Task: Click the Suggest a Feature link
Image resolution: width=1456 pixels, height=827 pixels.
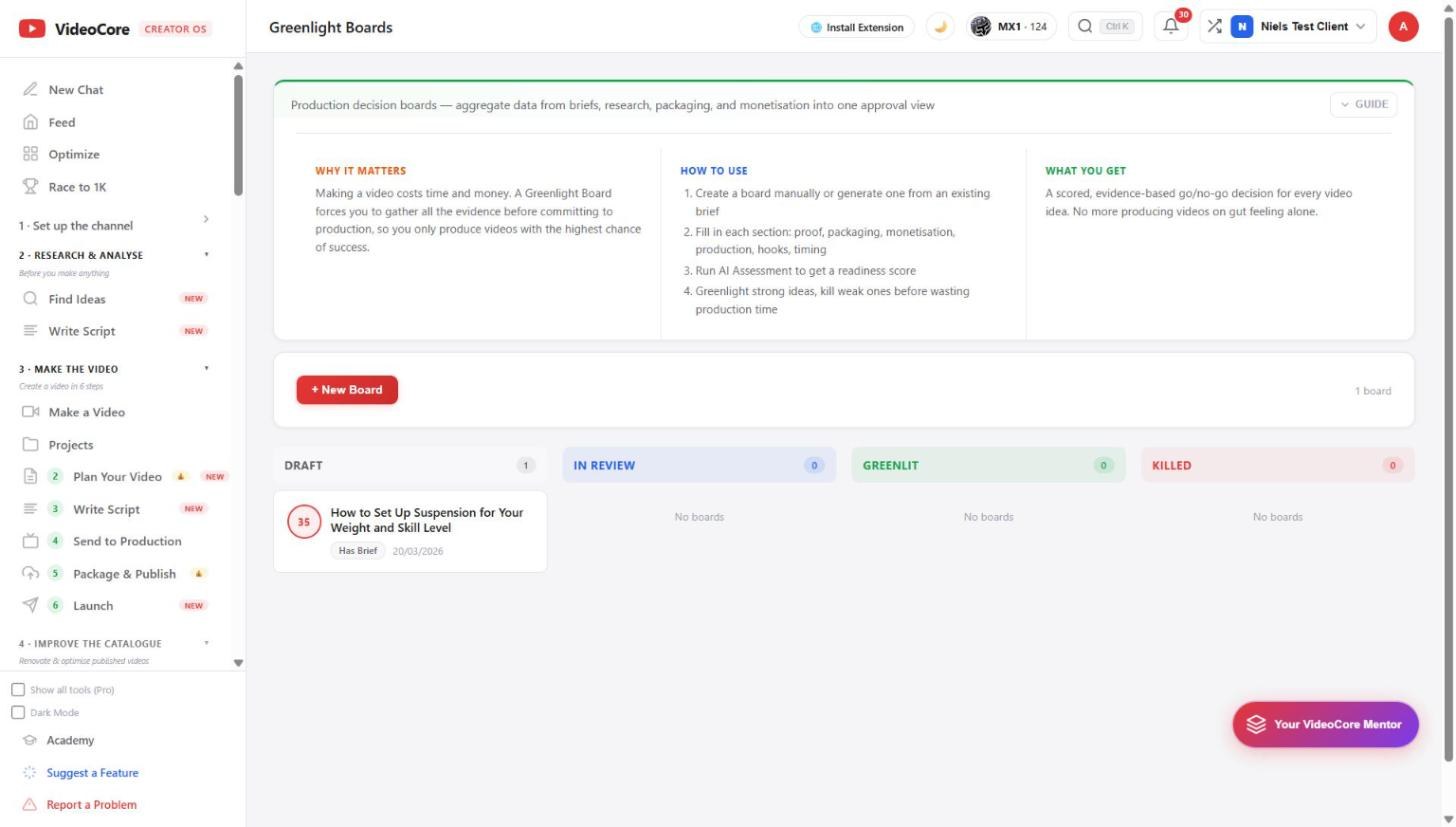Action: (x=92, y=773)
